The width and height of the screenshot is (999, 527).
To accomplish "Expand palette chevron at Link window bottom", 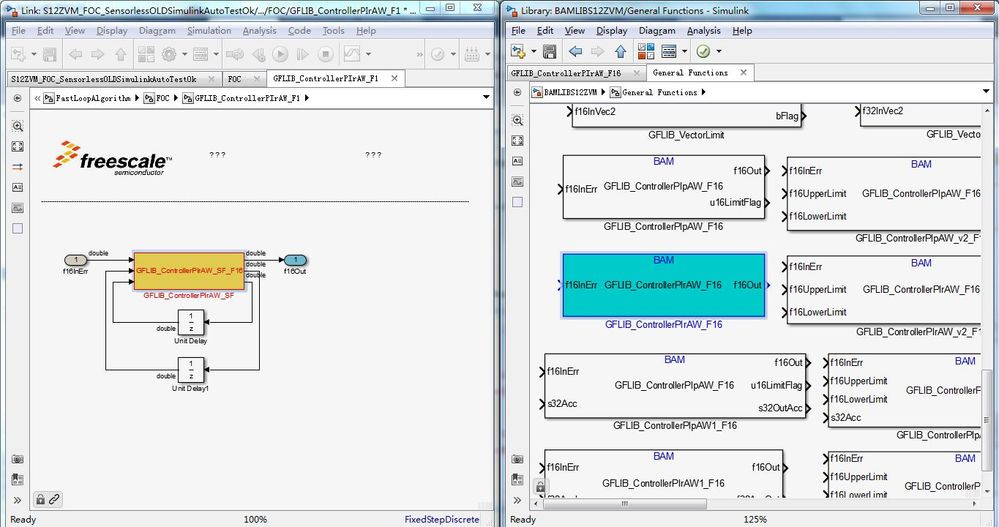I will (17, 500).
